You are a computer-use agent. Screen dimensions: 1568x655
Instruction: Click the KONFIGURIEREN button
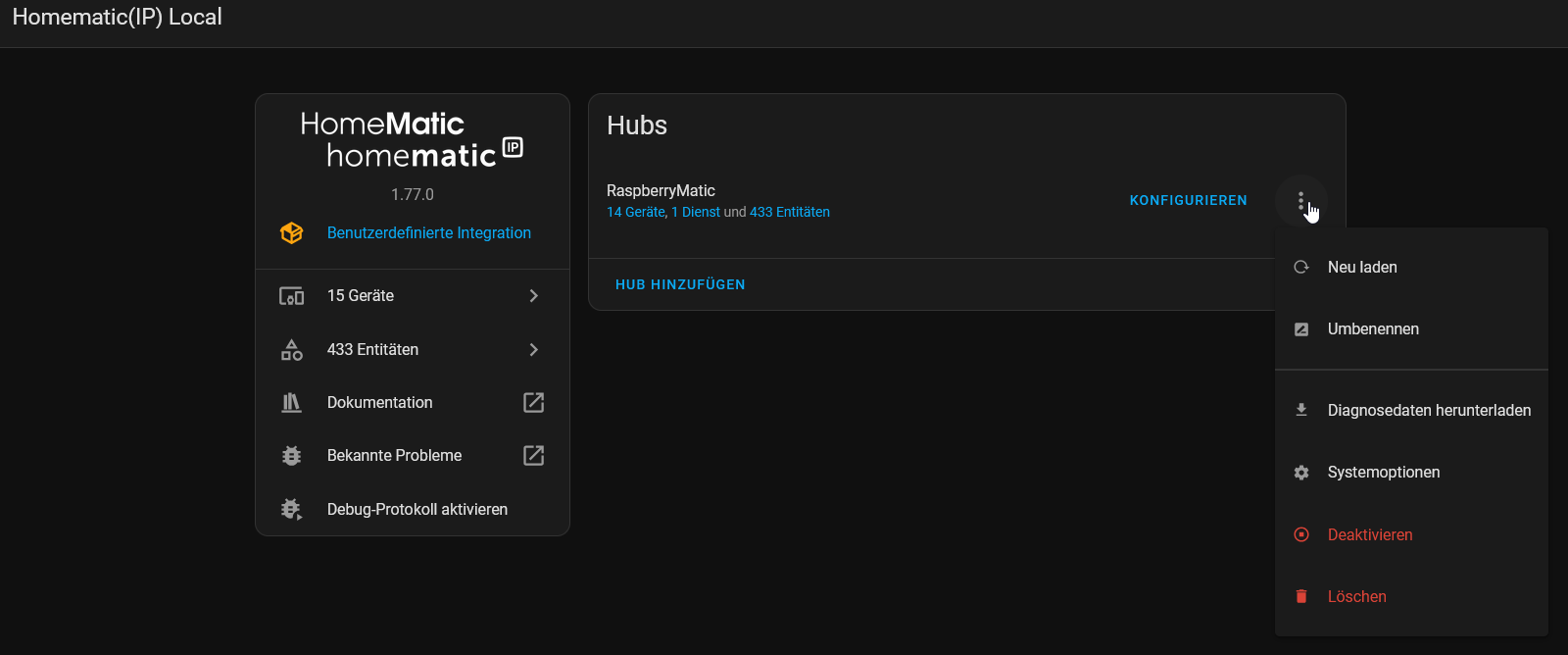point(1188,200)
